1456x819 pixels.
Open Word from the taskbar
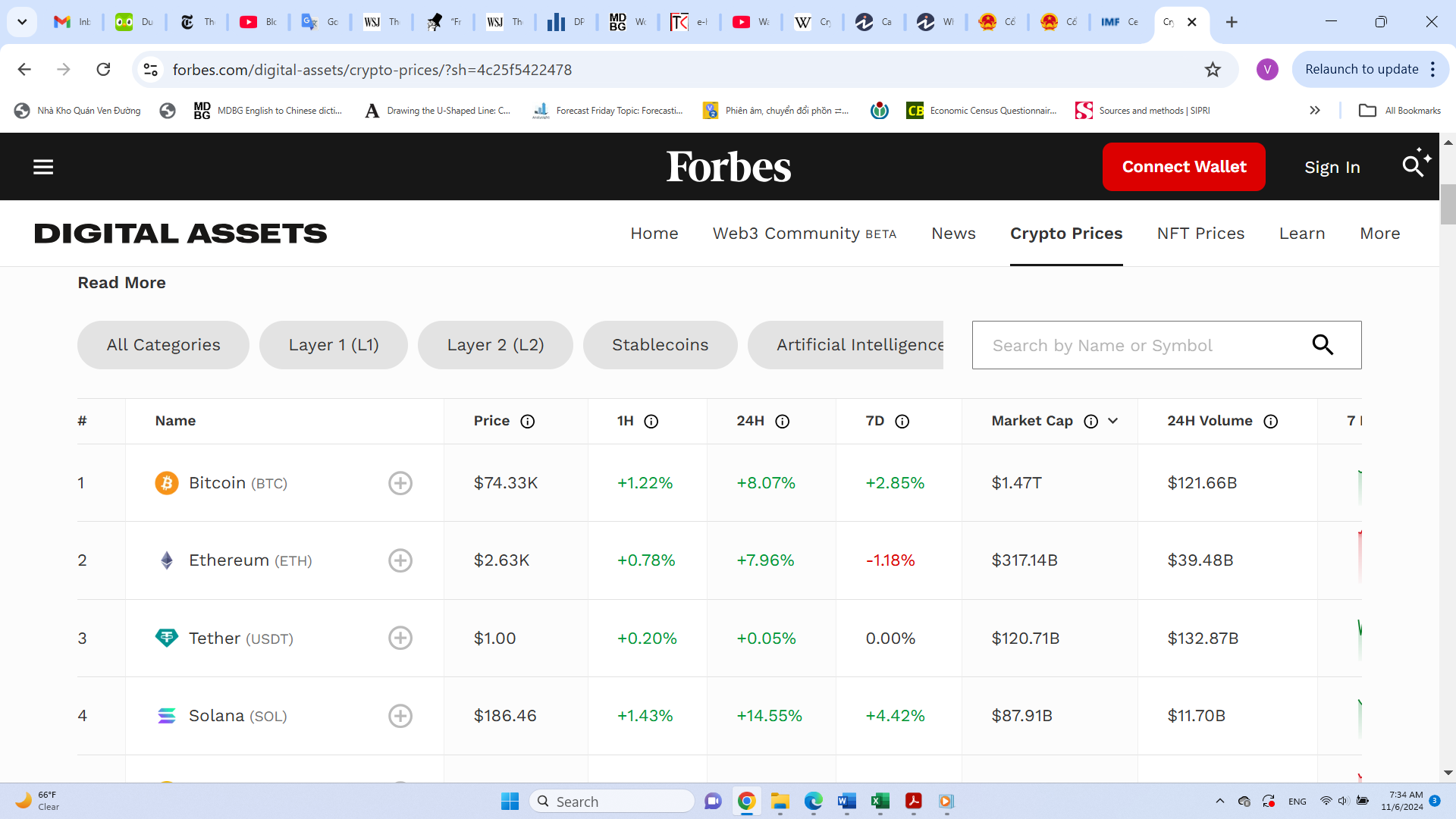point(846,802)
